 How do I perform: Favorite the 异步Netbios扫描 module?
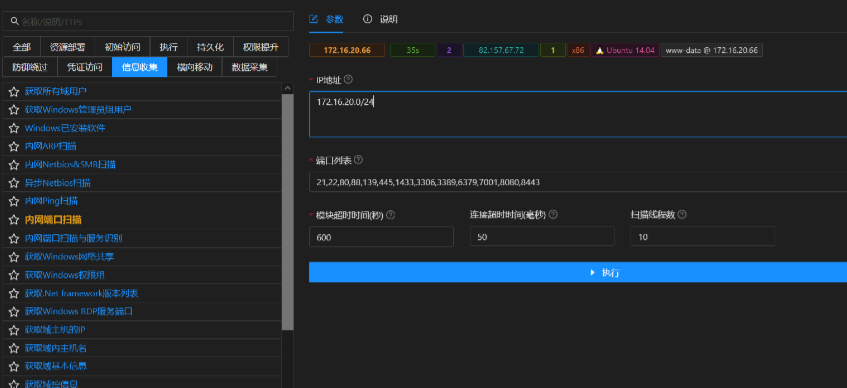[14, 183]
